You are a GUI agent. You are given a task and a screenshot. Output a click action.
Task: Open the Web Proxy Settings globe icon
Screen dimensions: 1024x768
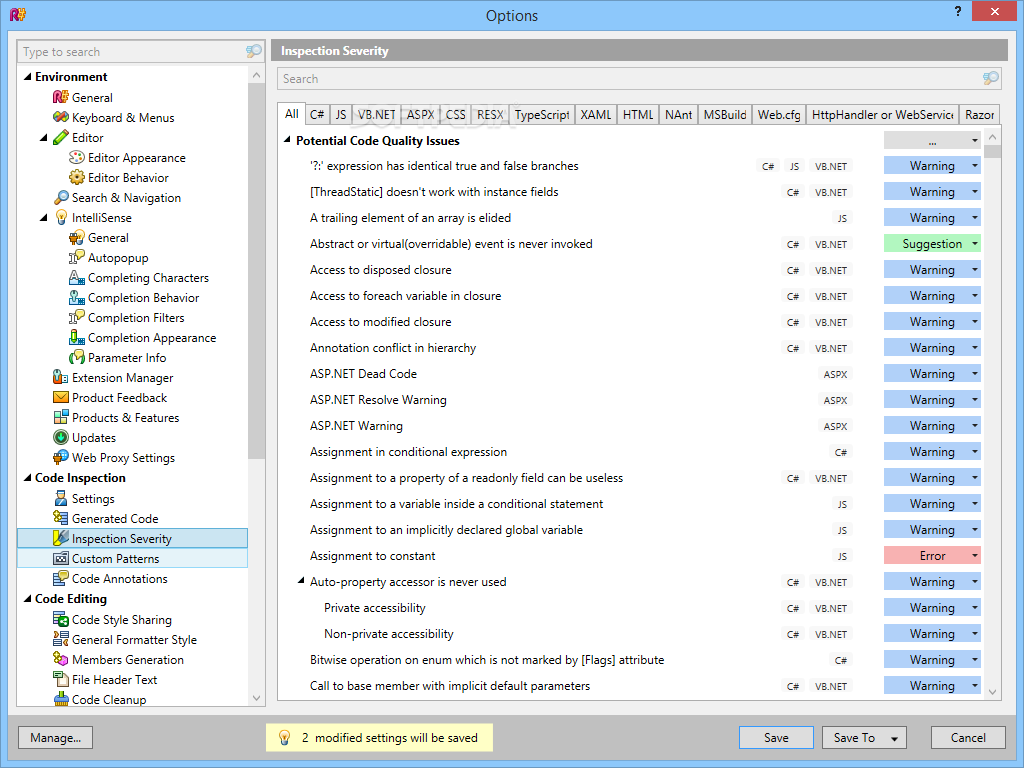click(x=60, y=458)
